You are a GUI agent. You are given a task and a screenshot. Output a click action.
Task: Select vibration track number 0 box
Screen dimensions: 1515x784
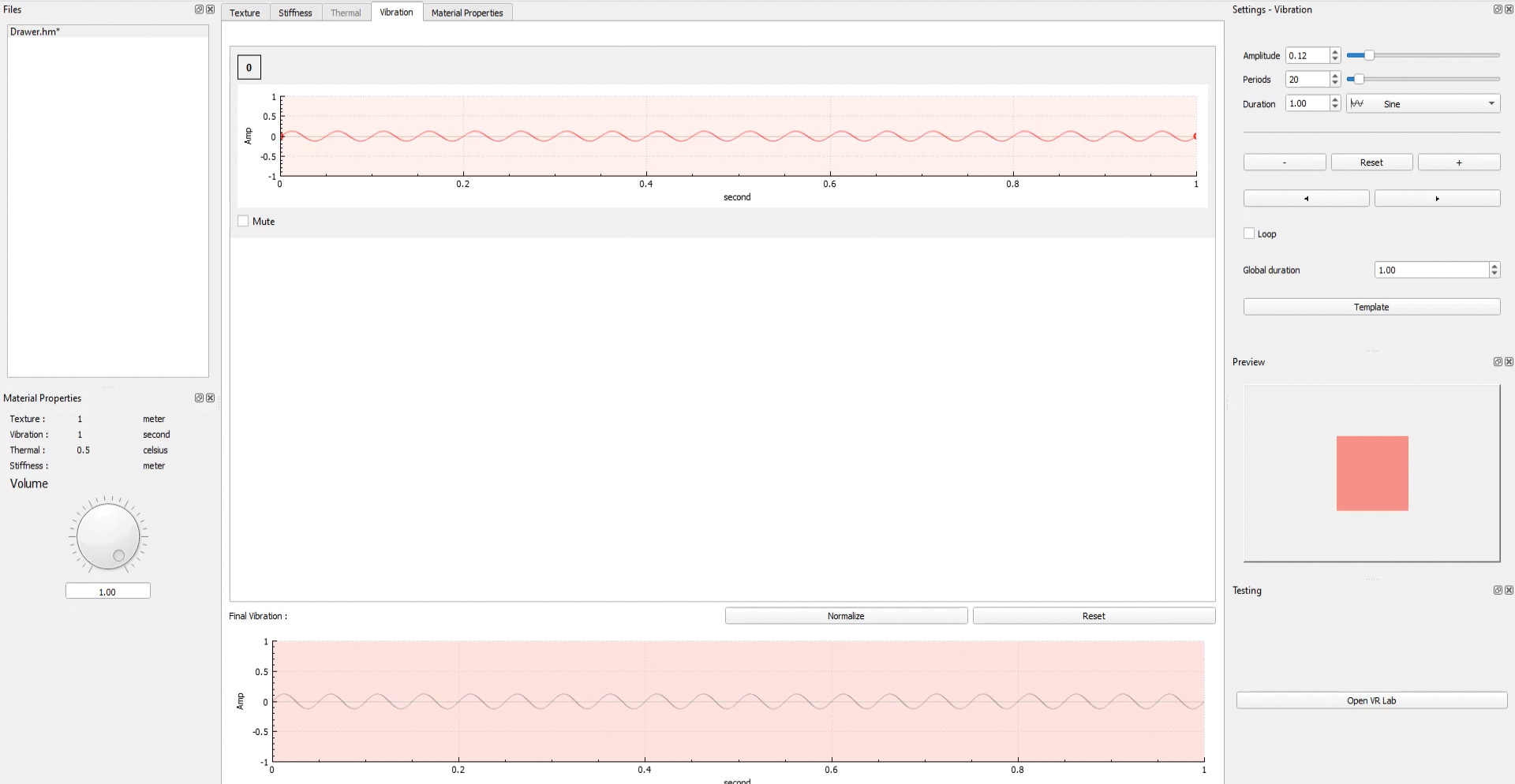[x=249, y=68]
